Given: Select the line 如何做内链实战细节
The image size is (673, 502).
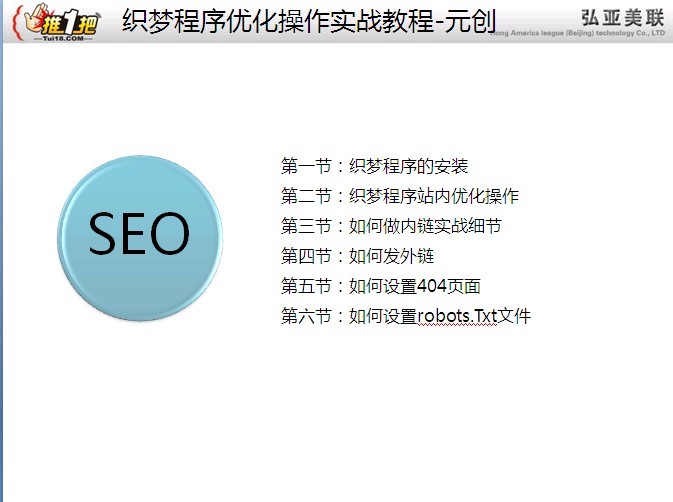Looking at the screenshot, I should 425,226.
